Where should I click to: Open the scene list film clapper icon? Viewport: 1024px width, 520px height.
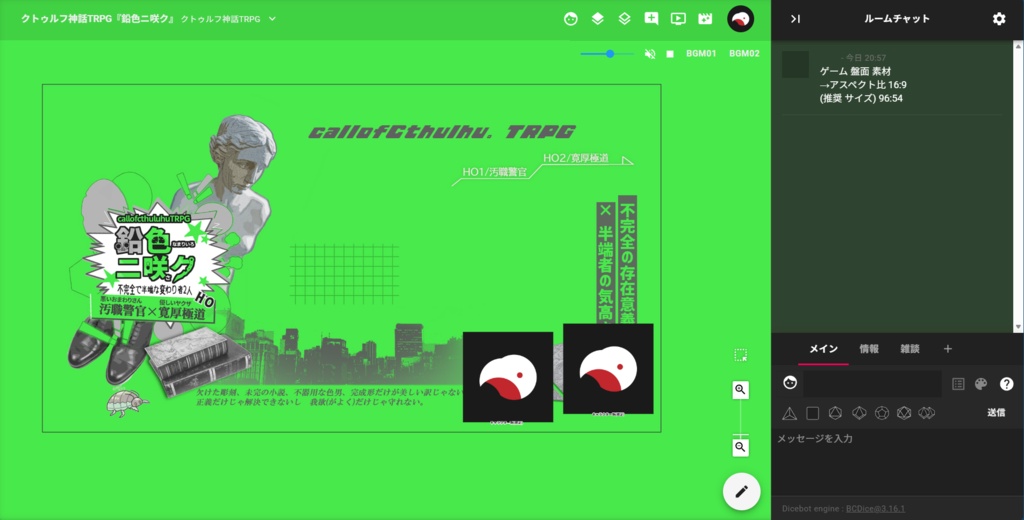(x=705, y=19)
